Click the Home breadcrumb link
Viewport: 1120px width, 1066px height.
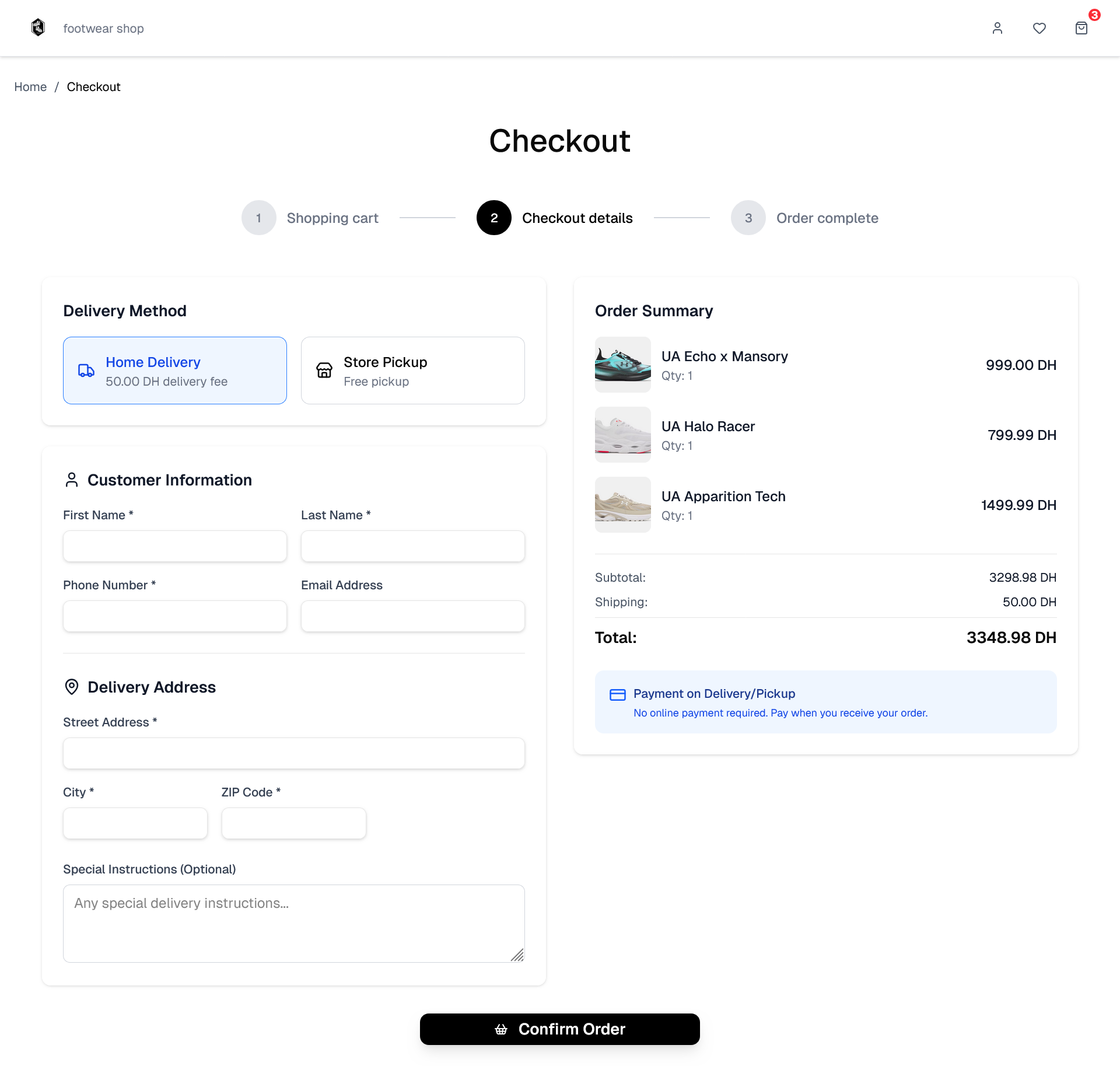[x=30, y=87]
